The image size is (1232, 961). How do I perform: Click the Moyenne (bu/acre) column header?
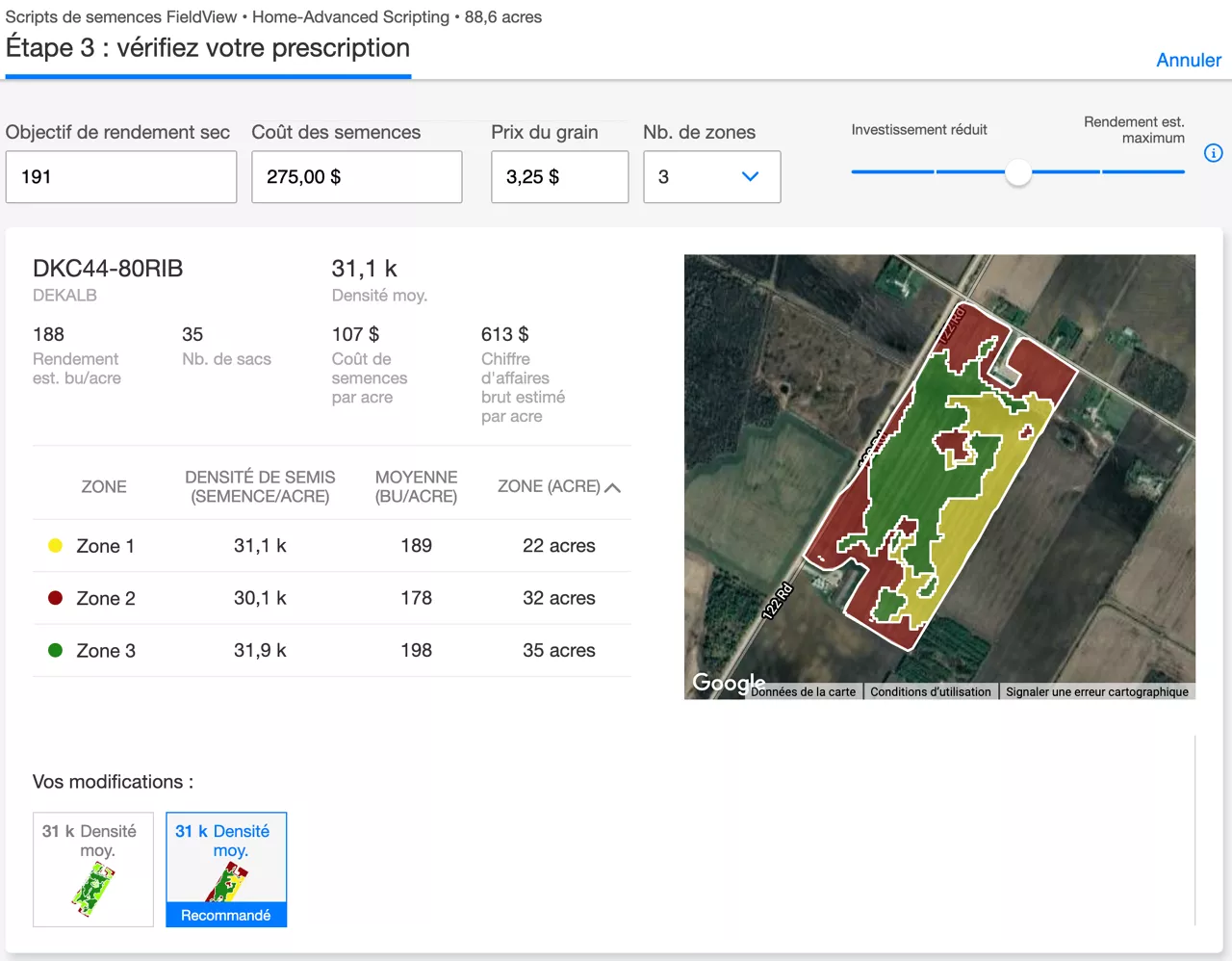click(x=417, y=487)
